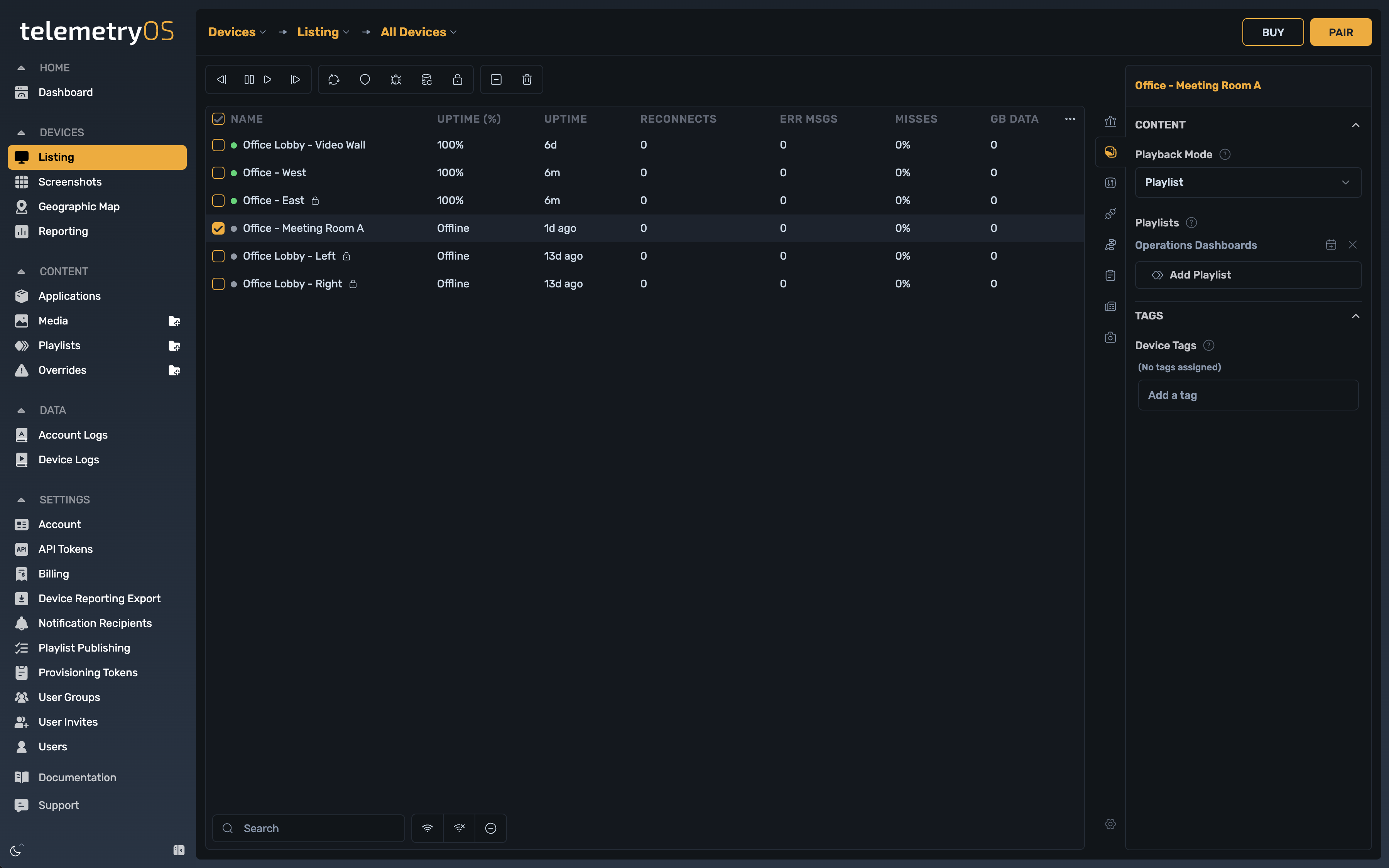
Task: Open the connection panel via the plug icon
Action: 1110,213
